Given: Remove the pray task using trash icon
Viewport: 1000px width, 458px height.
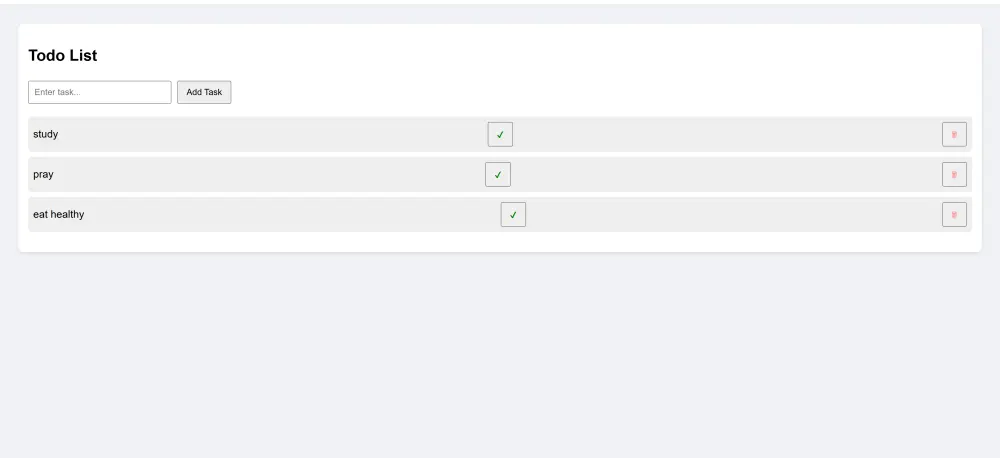Looking at the screenshot, I should point(954,174).
